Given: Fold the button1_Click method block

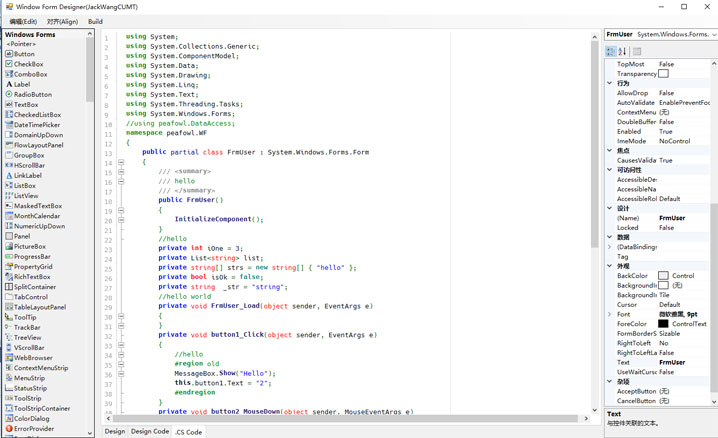Looking at the screenshot, I should coord(121,345).
